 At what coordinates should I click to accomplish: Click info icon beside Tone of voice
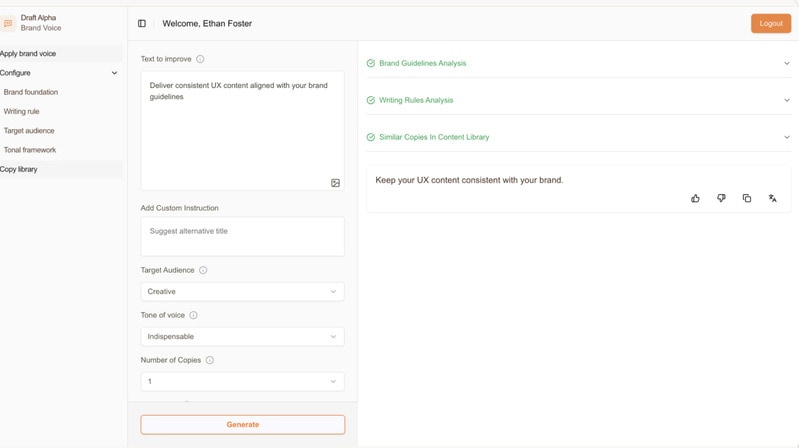coord(194,315)
